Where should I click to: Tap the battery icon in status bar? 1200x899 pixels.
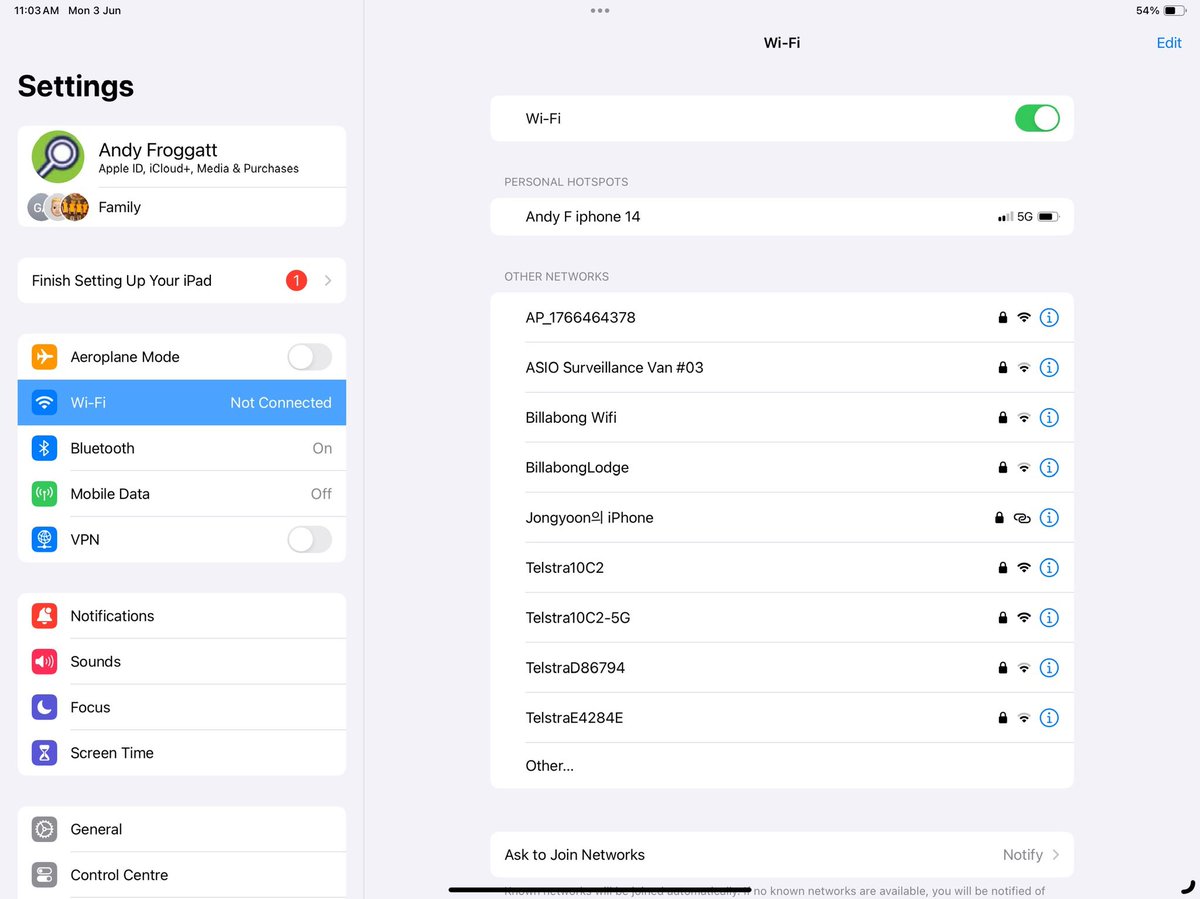tap(1174, 11)
